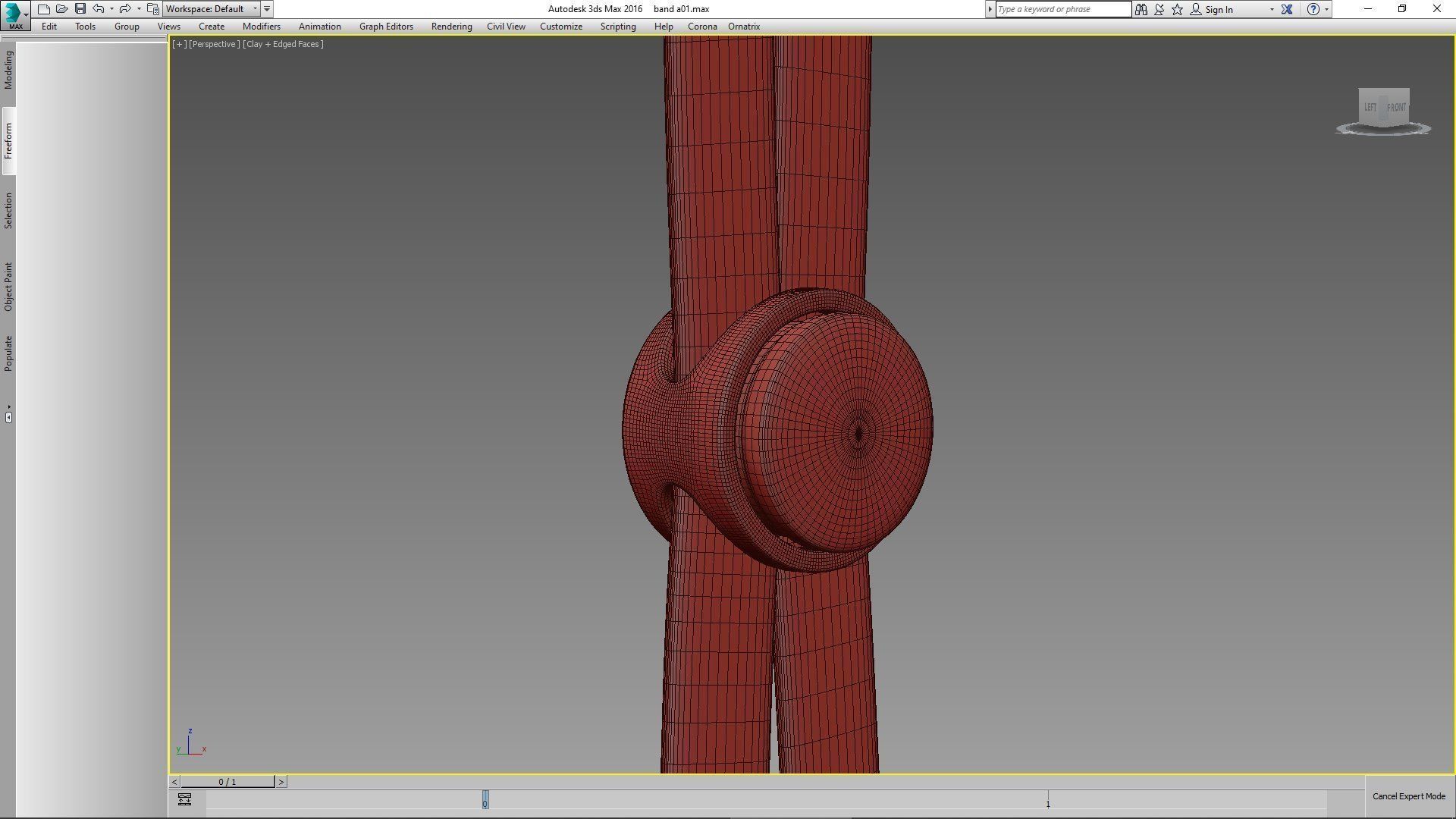Switch to the Populate ribbon tab
1456x819 pixels.
pos(8,353)
